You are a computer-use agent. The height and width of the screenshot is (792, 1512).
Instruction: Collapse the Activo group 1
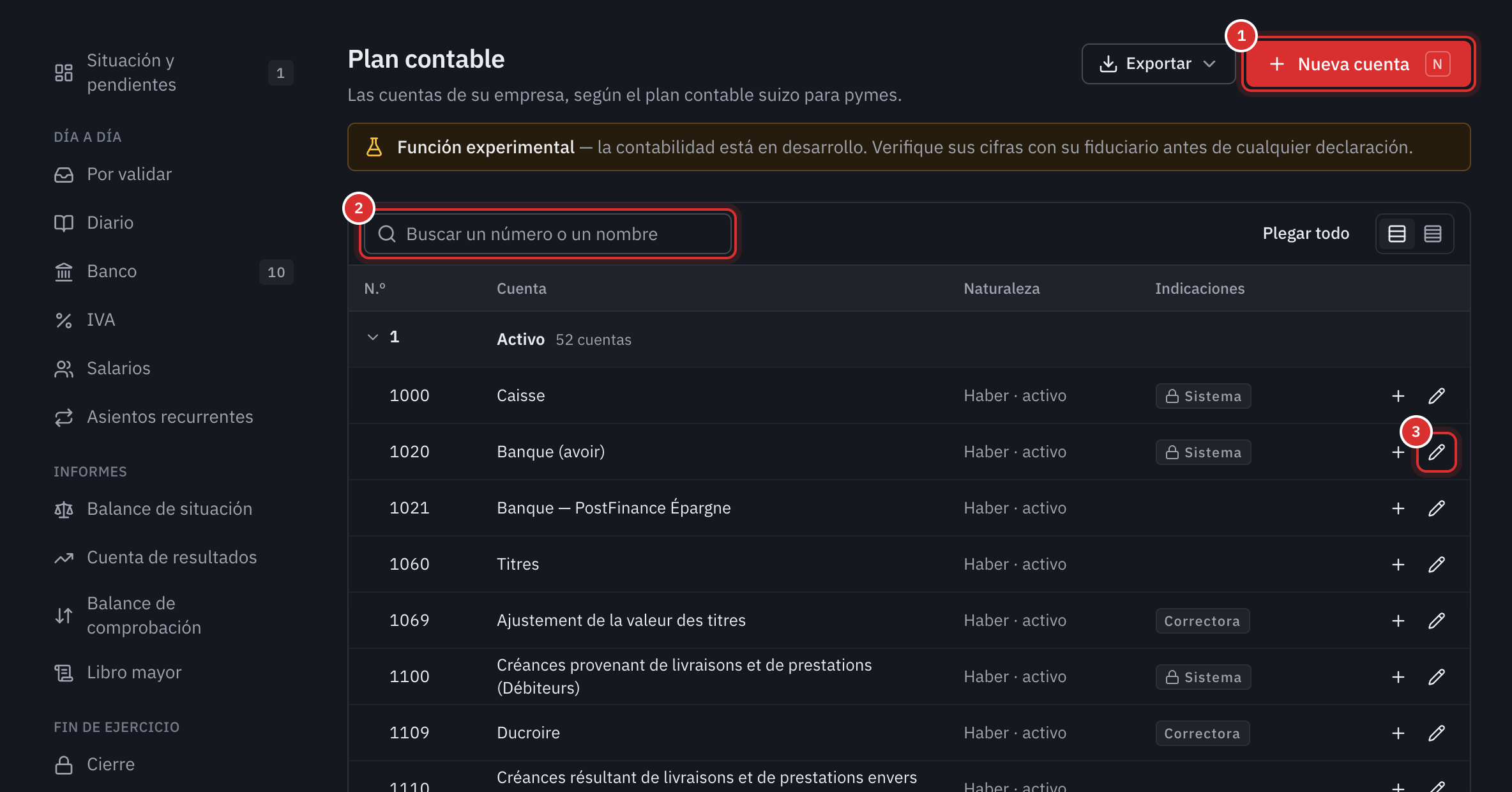tap(373, 337)
